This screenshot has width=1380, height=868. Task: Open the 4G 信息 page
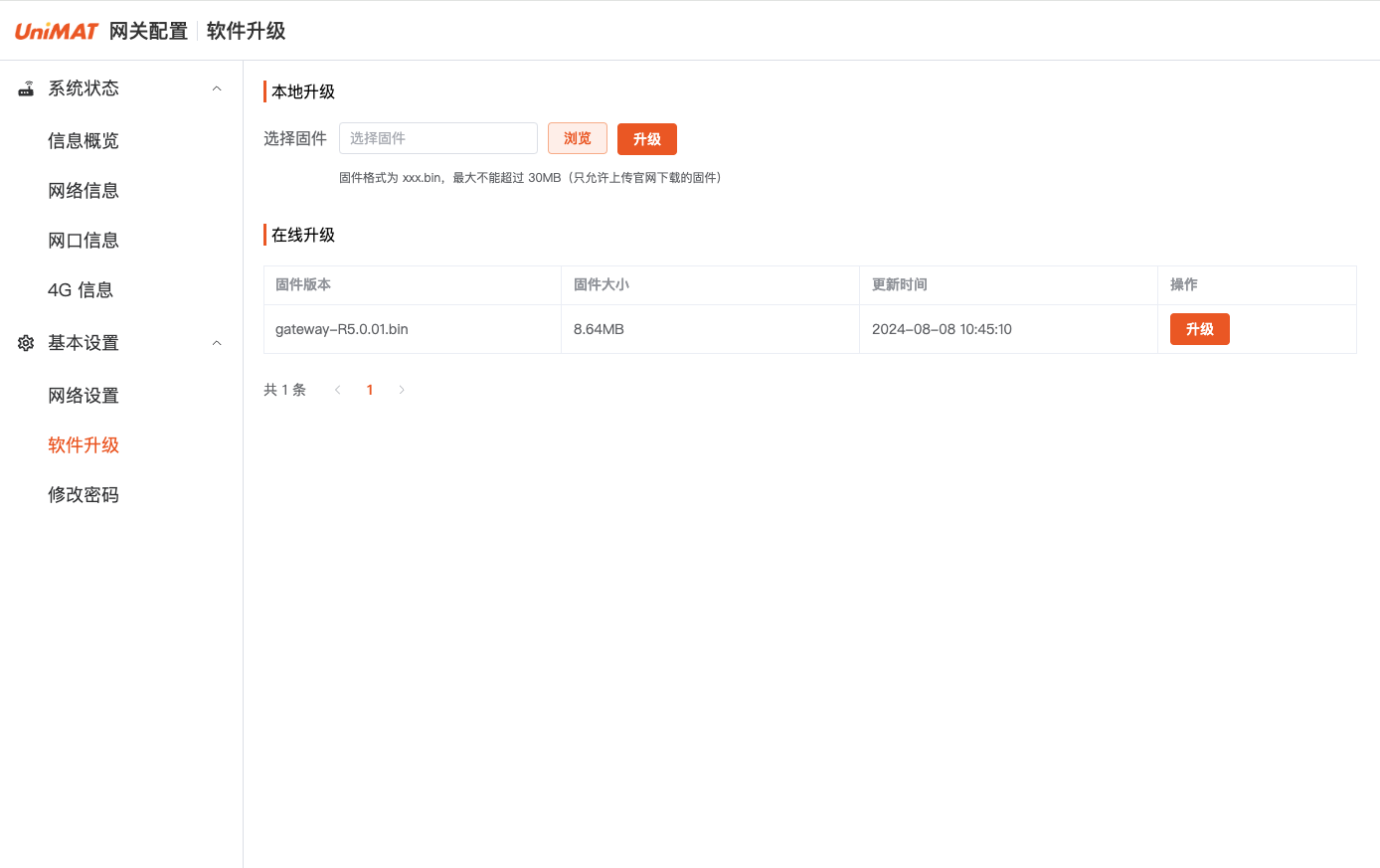(81, 289)
